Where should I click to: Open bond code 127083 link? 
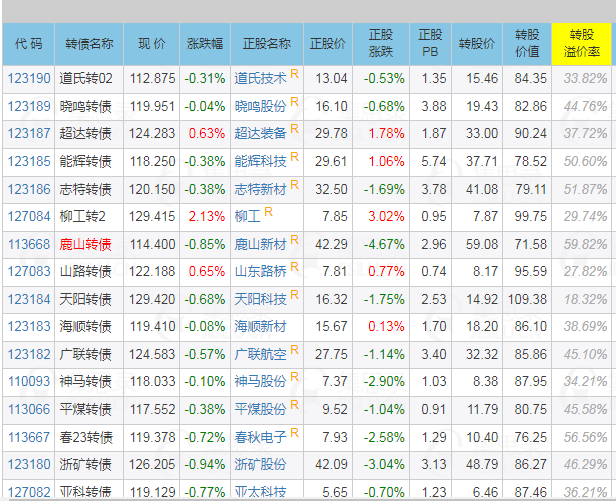tap(29, 272)
